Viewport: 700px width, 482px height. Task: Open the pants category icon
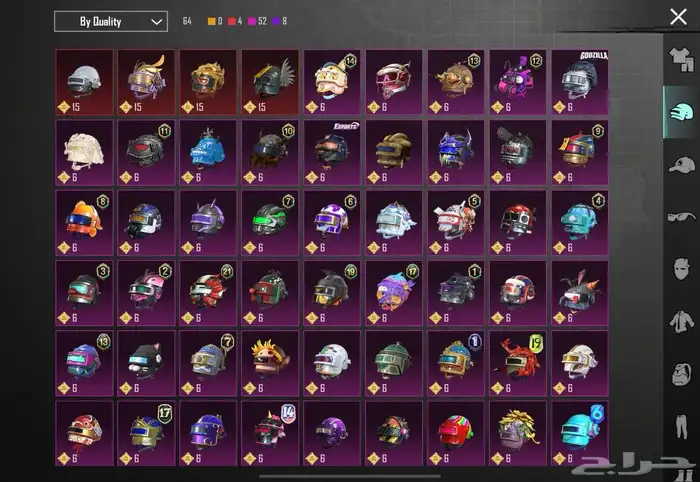point(681,426)
